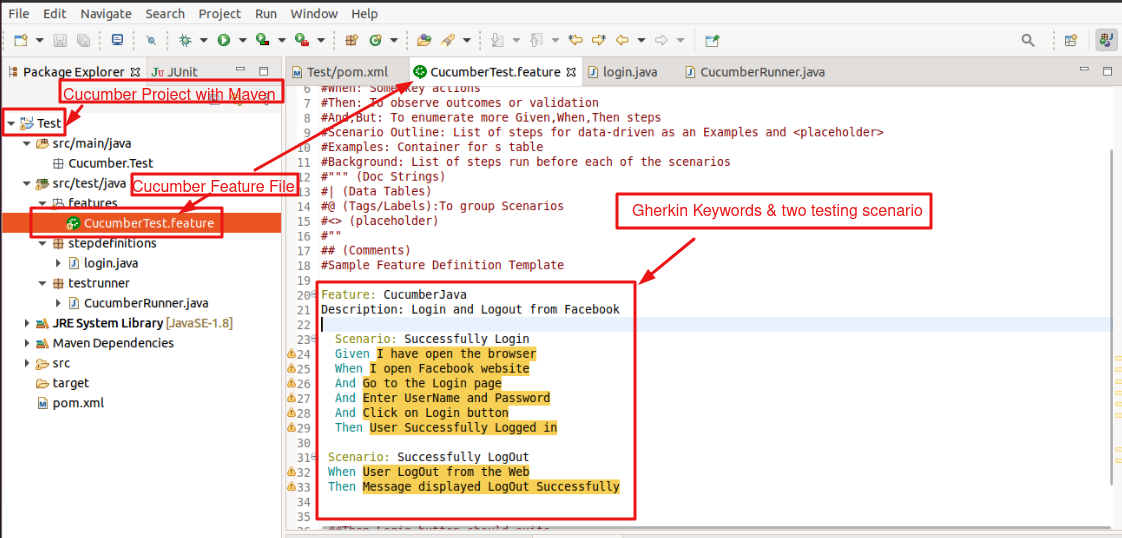Click the Run External Tools icon
This screenshot has height=538, width=1122.
pos(302,41)
